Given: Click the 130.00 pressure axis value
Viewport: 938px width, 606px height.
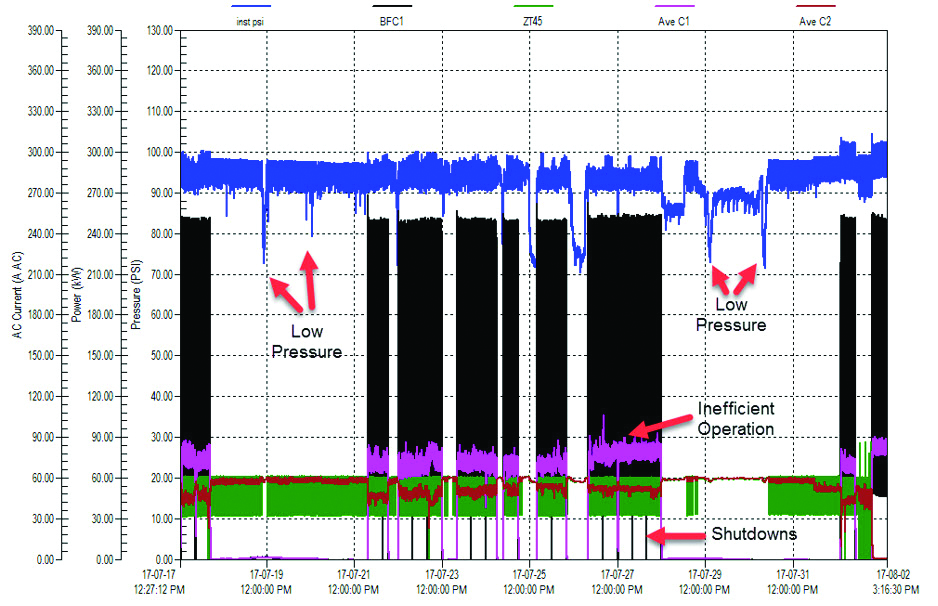Looking at the screenshot, I should pyautogui.click(x=160, y=31).
